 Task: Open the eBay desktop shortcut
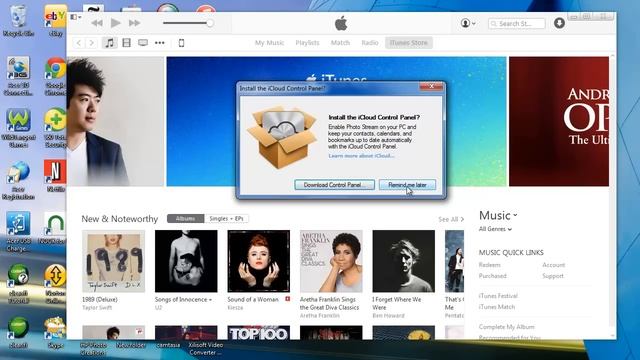coord(56,21)
